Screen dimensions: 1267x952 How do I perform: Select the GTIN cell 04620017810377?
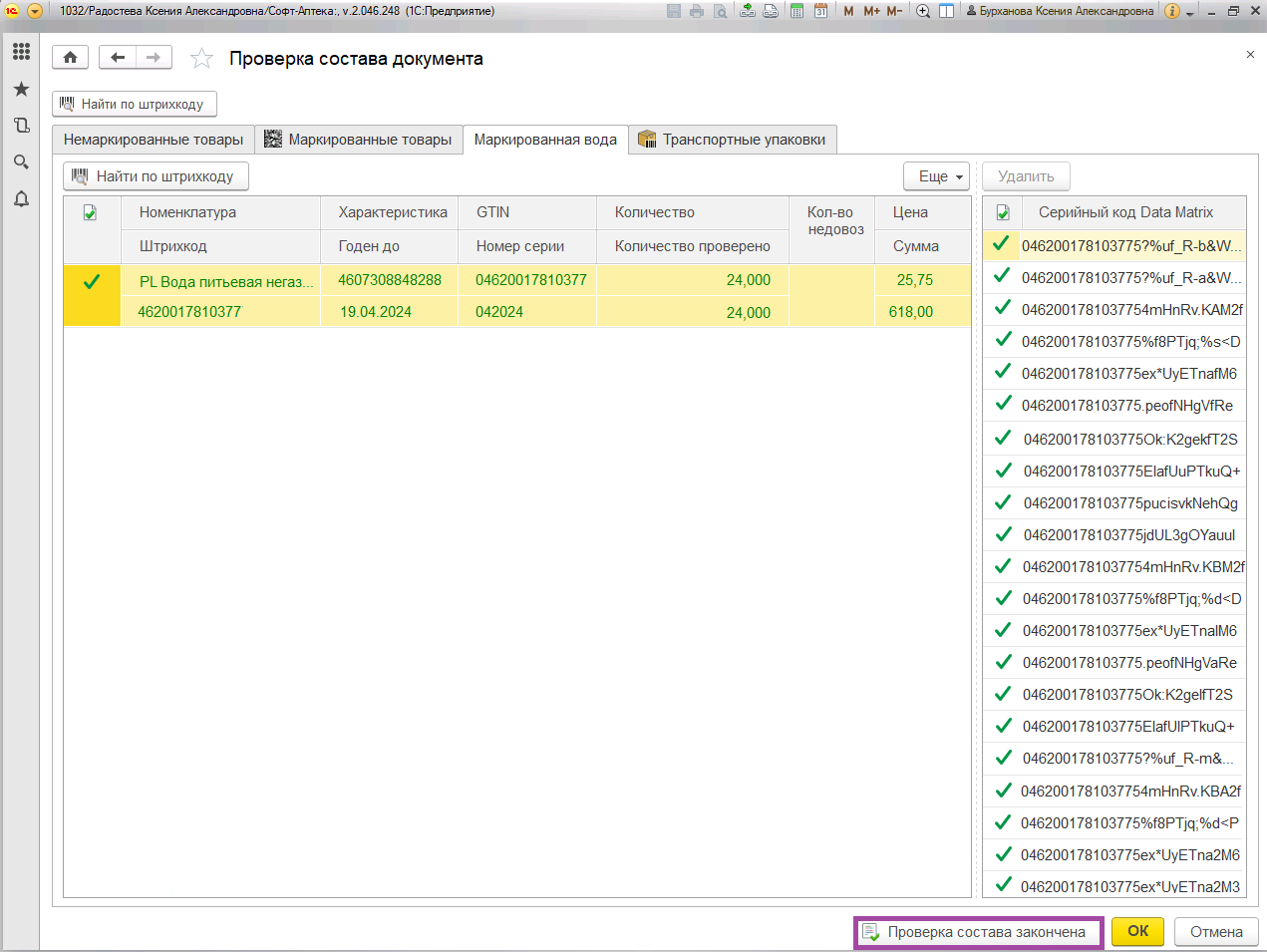tap(530, 280)
